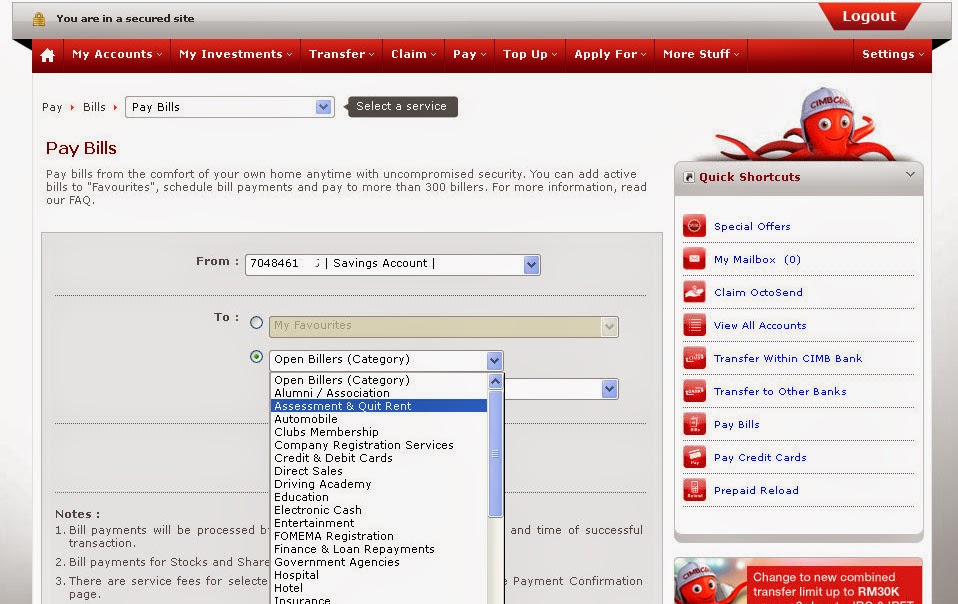Click the combined transfer limit promo banner
Screen dimensions: 958x604
tap(798, 581)
